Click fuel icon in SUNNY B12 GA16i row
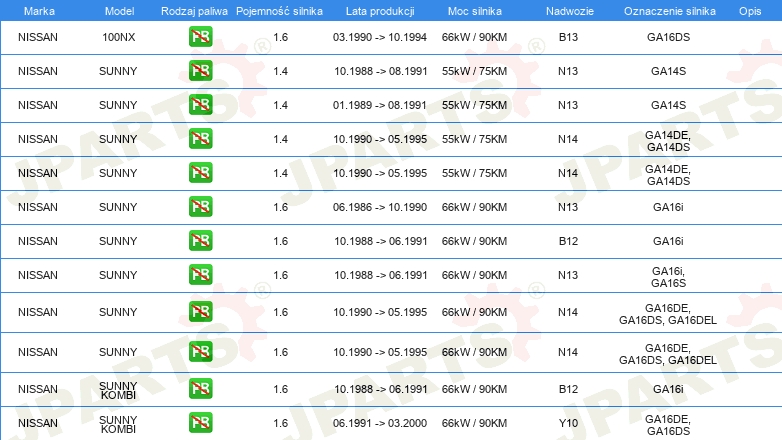Image resolution: width=782 pixels, height=440 pixels. click(200, 240)
